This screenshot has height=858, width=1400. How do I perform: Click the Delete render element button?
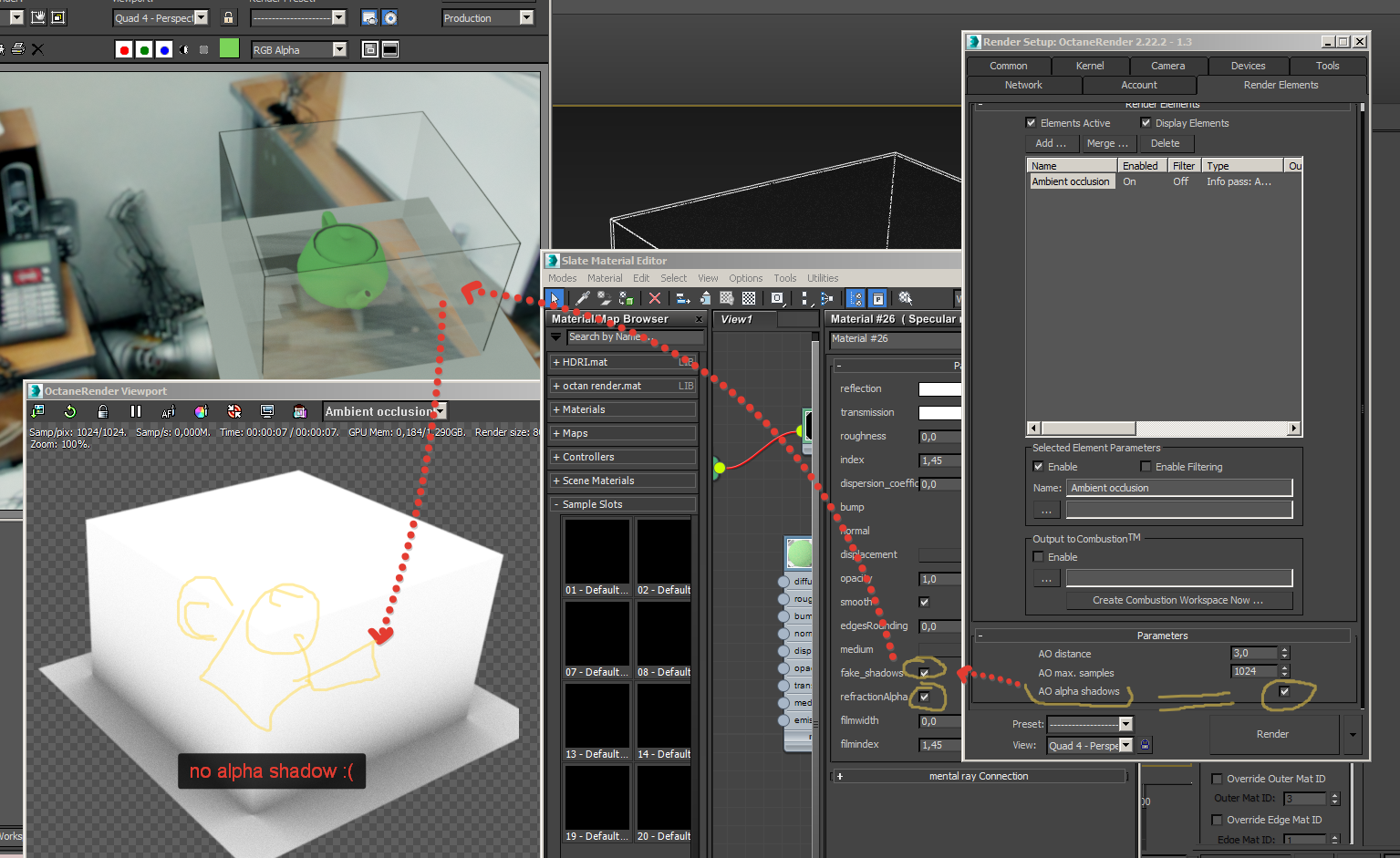click(1165, 143)
